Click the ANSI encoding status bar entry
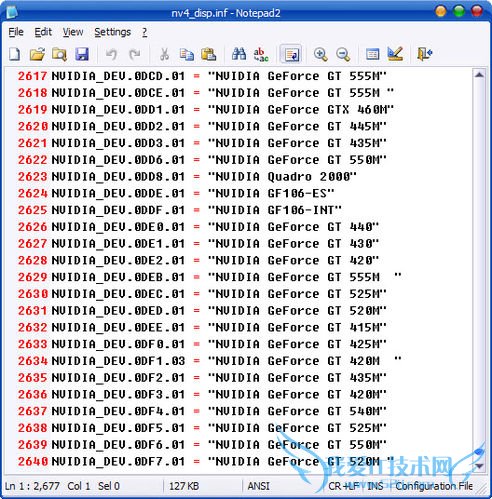Screen dimensions: 492x499 [x=258, y=486]
